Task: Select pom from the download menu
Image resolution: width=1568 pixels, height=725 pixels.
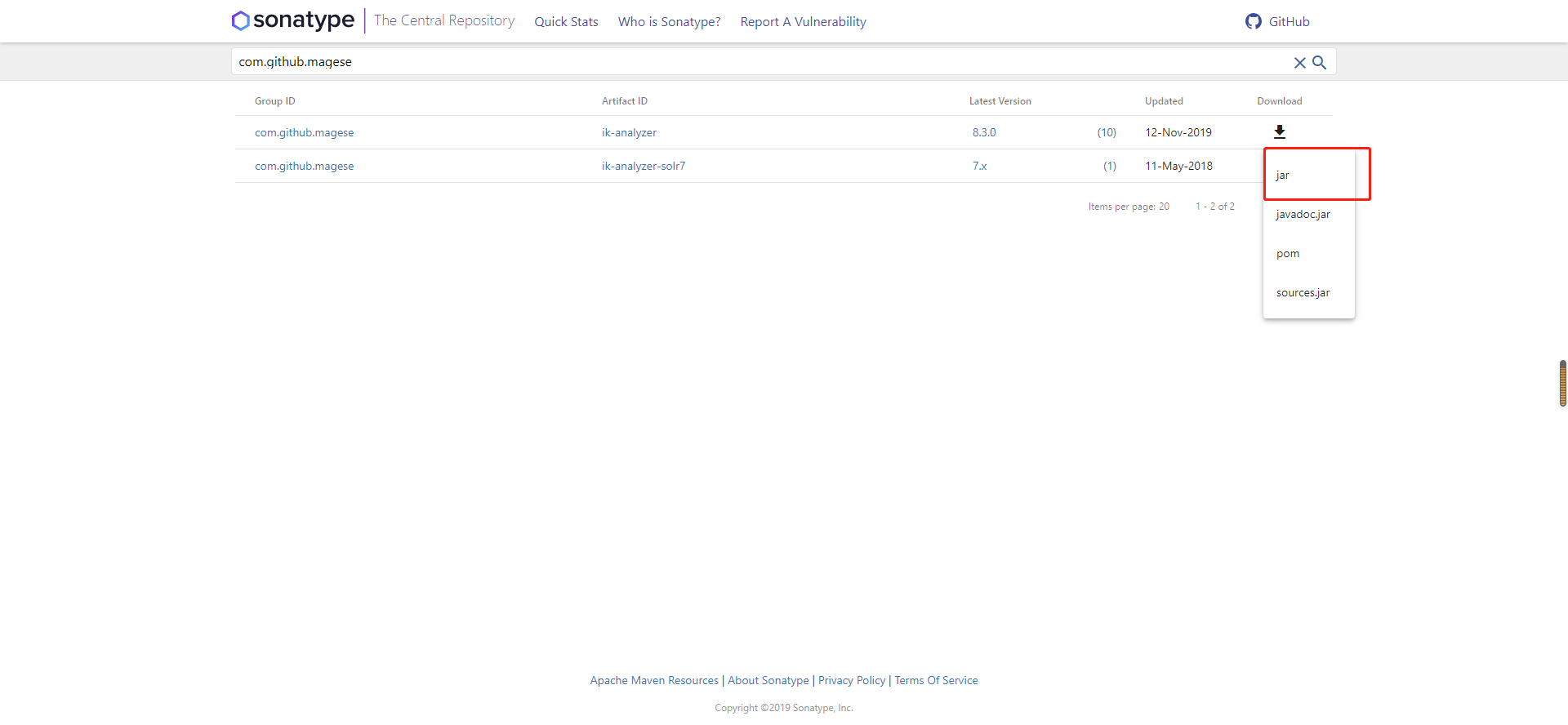Action: 1309,253
